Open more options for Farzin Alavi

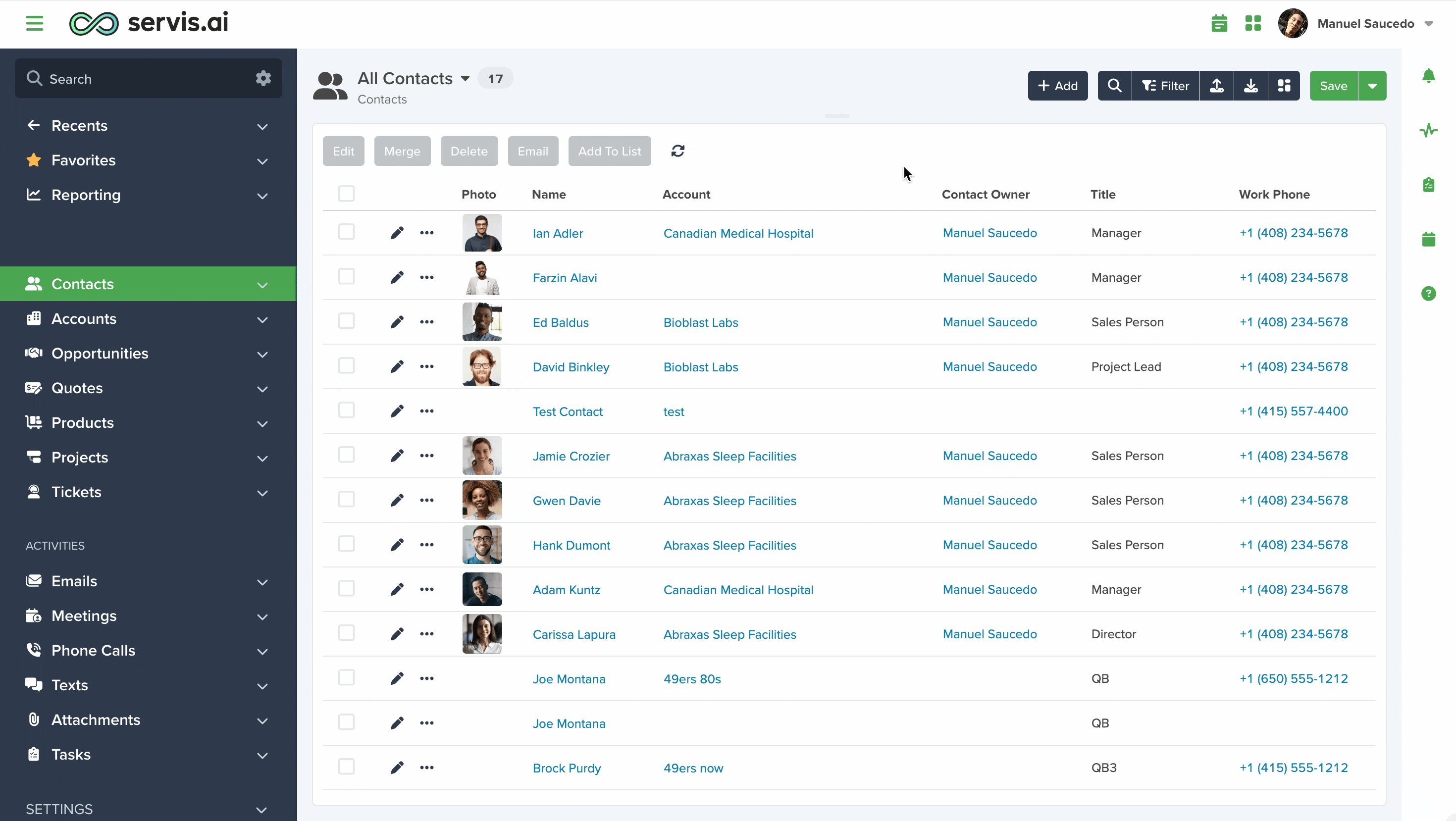[x=427, y=277]
